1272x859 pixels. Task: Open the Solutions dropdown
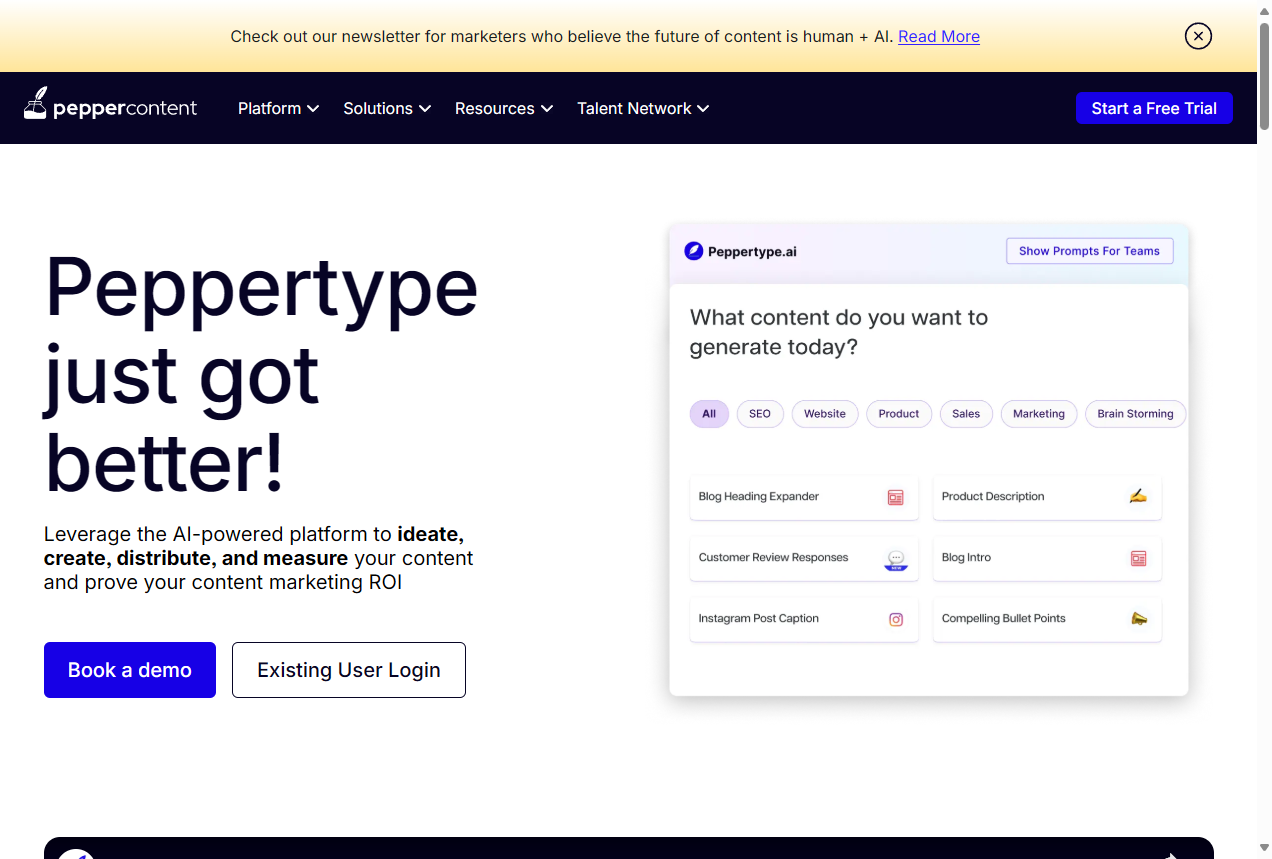(x=387, y=108)
